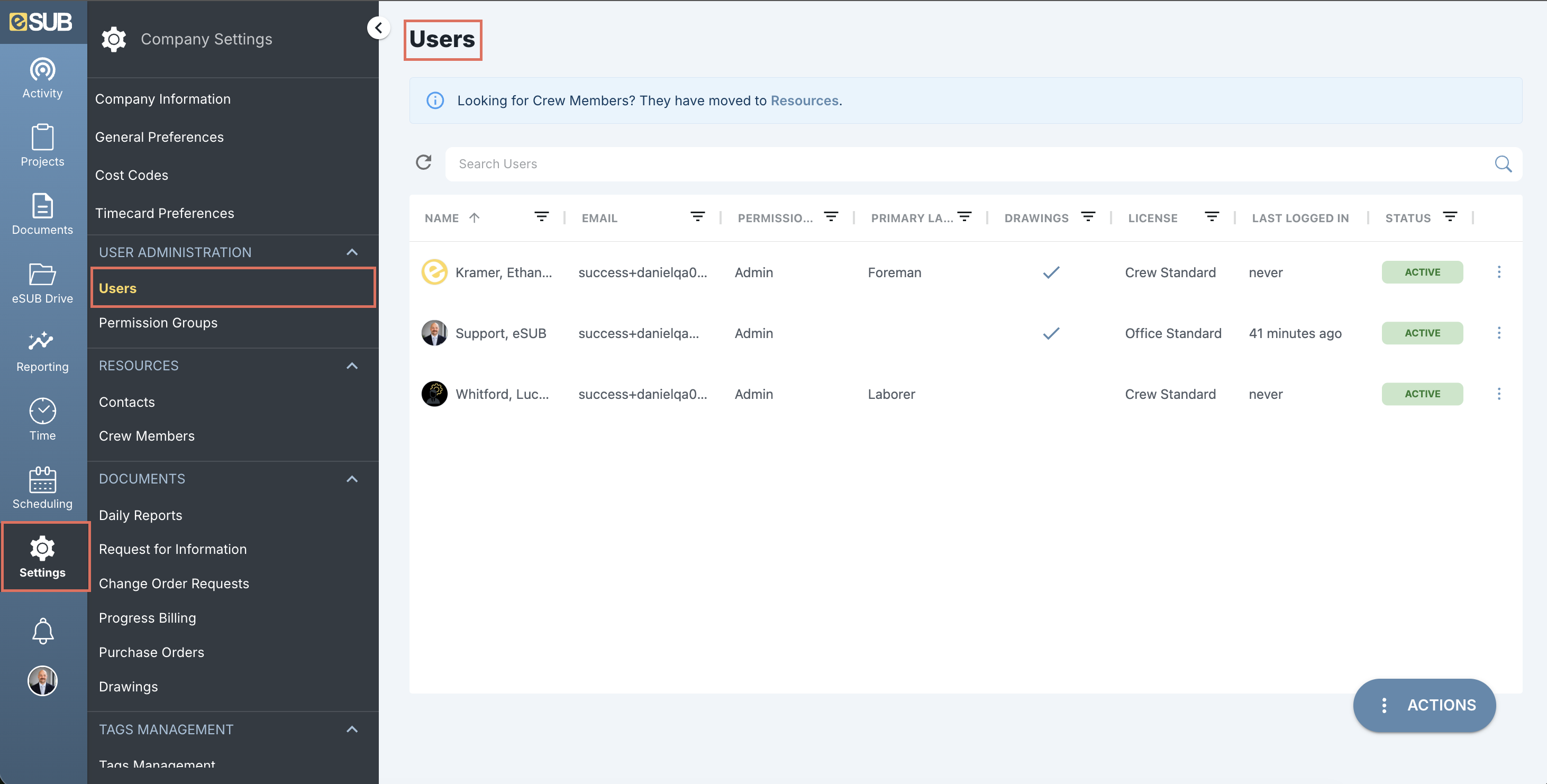Open the Documents section
This screenshot has width=1547, height=784.
click(43, 214)
